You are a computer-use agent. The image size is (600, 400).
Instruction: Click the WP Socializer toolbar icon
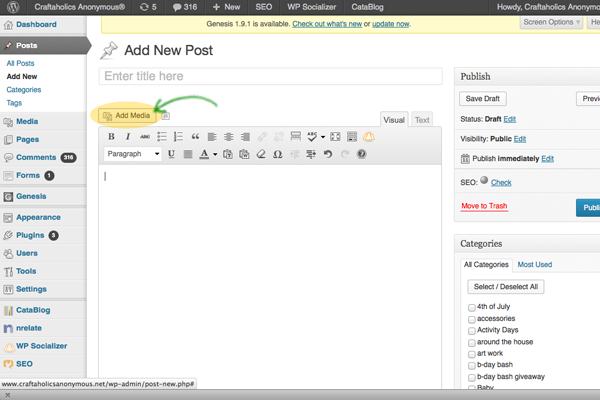click(x=369, y=137)
